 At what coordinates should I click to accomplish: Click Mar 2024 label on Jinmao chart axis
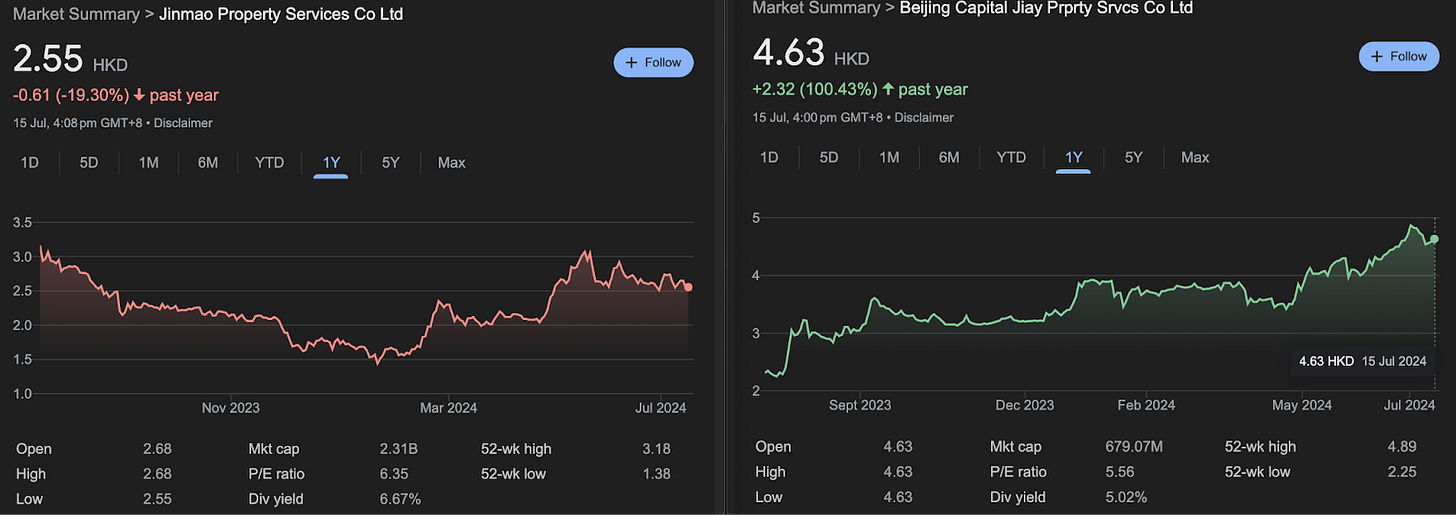[448, 408]
